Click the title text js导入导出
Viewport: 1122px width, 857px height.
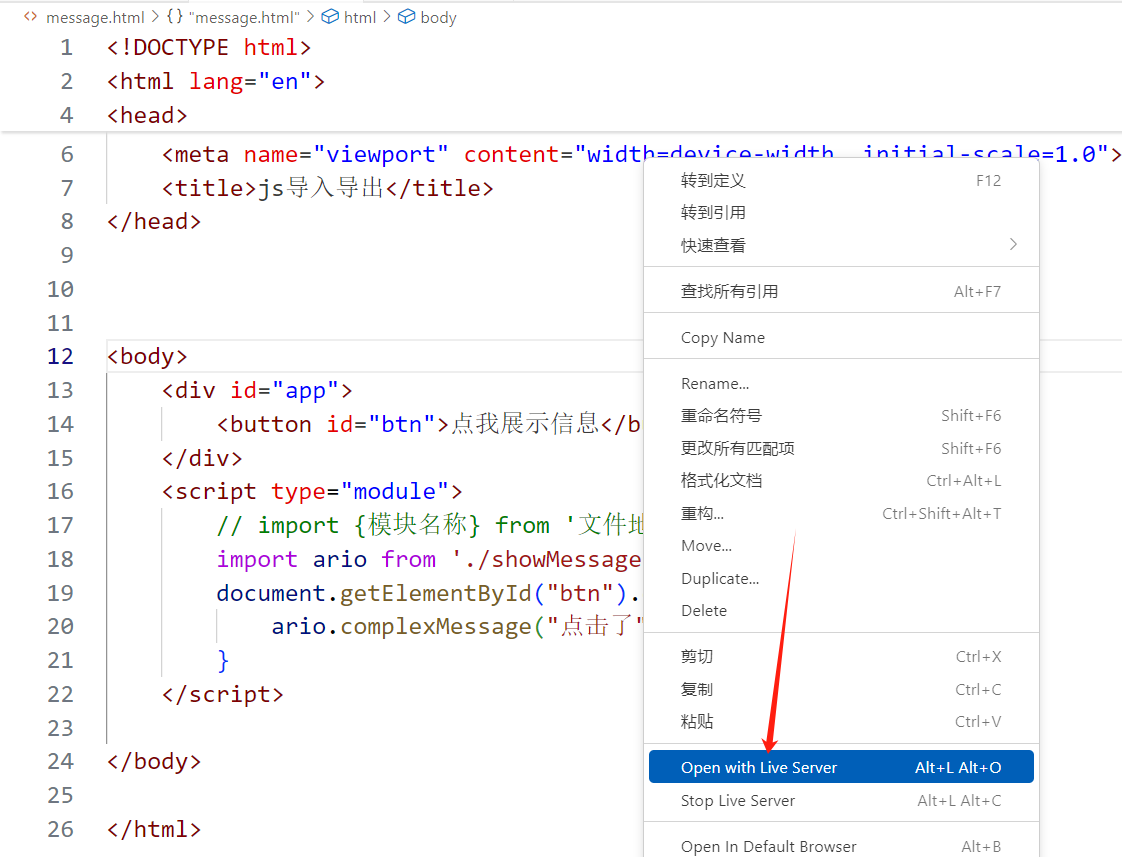coord(321,188)
